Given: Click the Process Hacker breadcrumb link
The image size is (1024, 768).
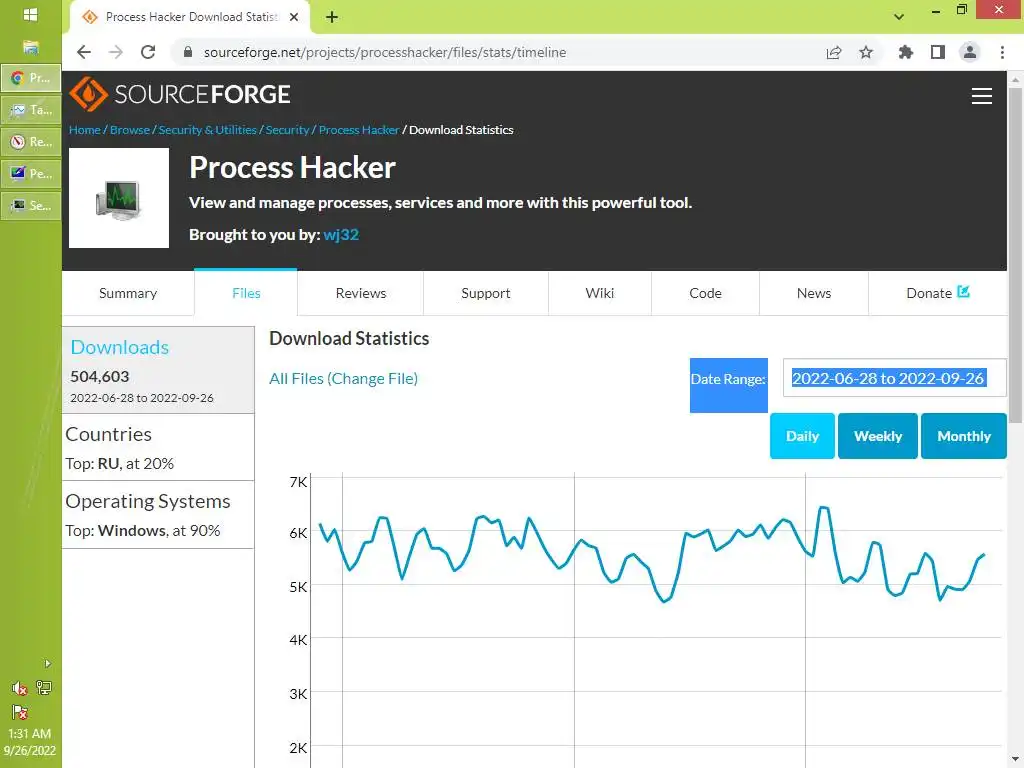Looking at the screenshot, I should coord(359,130).
